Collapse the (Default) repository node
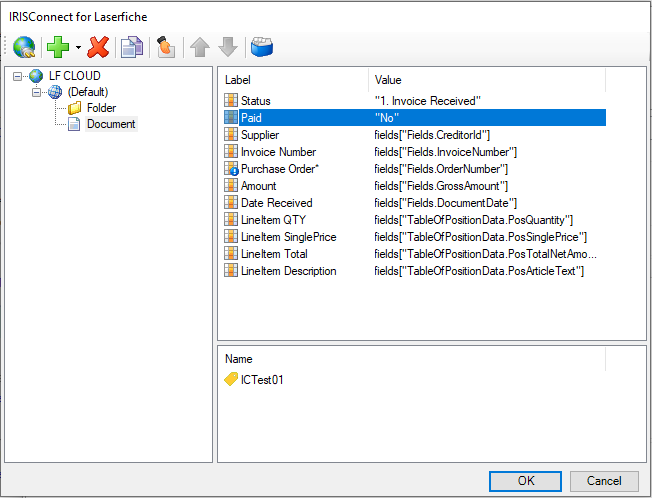 pos(37,92)
